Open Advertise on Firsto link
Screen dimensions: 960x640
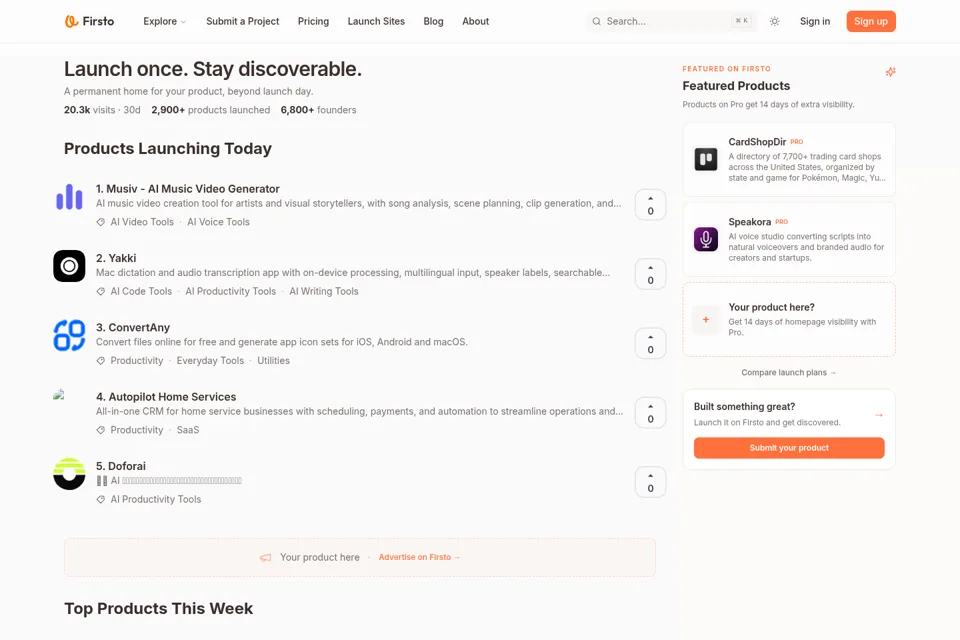click(419, 557)
